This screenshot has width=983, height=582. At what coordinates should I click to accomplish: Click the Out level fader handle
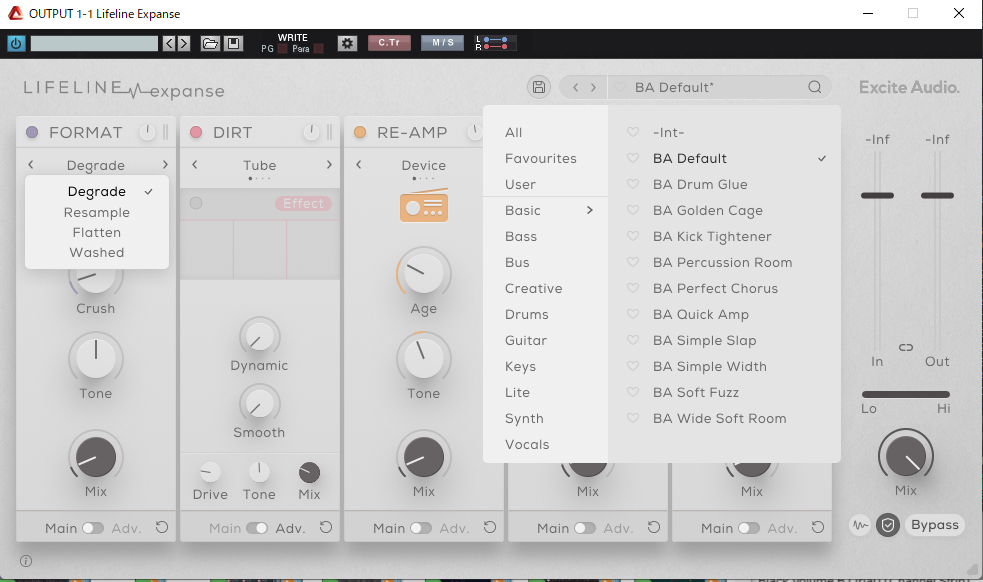(937, 196)
